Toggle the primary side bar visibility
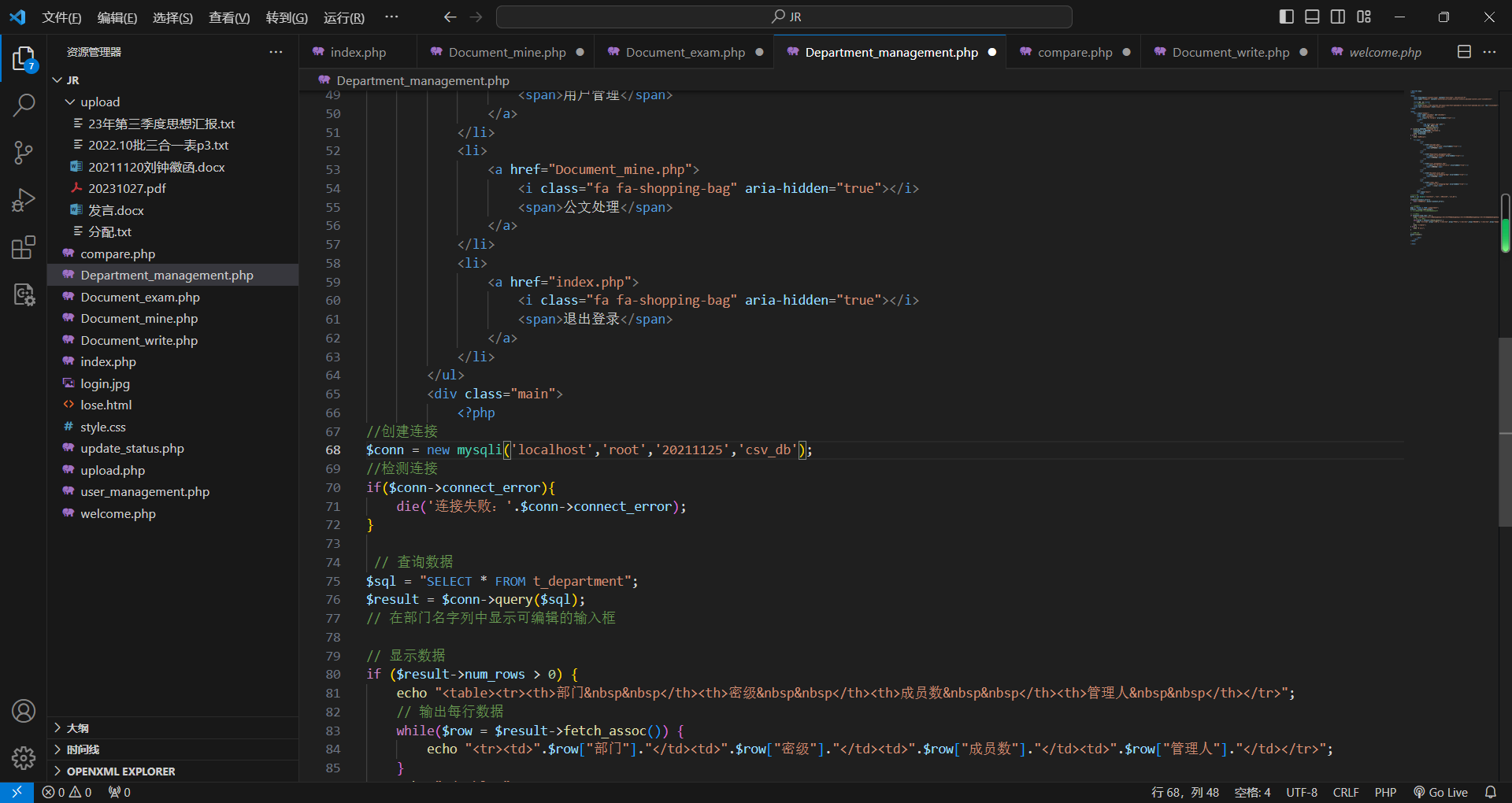Viewport: 1512px width, 803px height. 1286,17
